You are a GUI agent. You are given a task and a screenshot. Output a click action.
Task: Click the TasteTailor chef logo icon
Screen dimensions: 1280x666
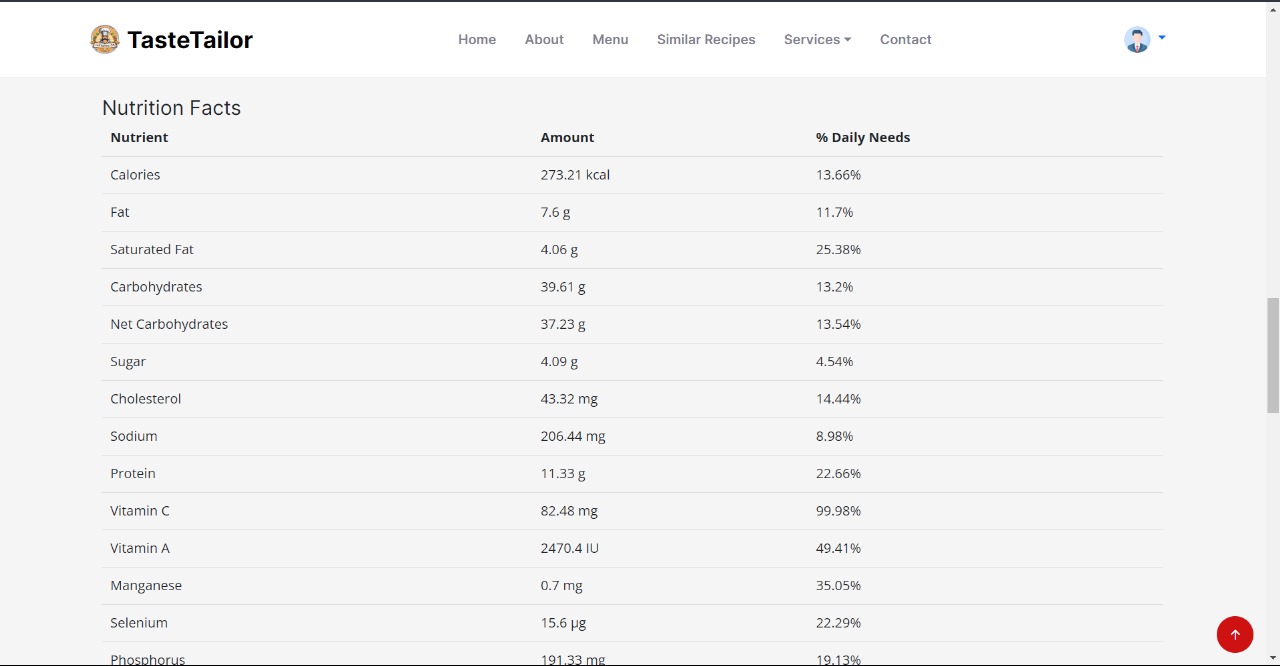tap(105, 39)
